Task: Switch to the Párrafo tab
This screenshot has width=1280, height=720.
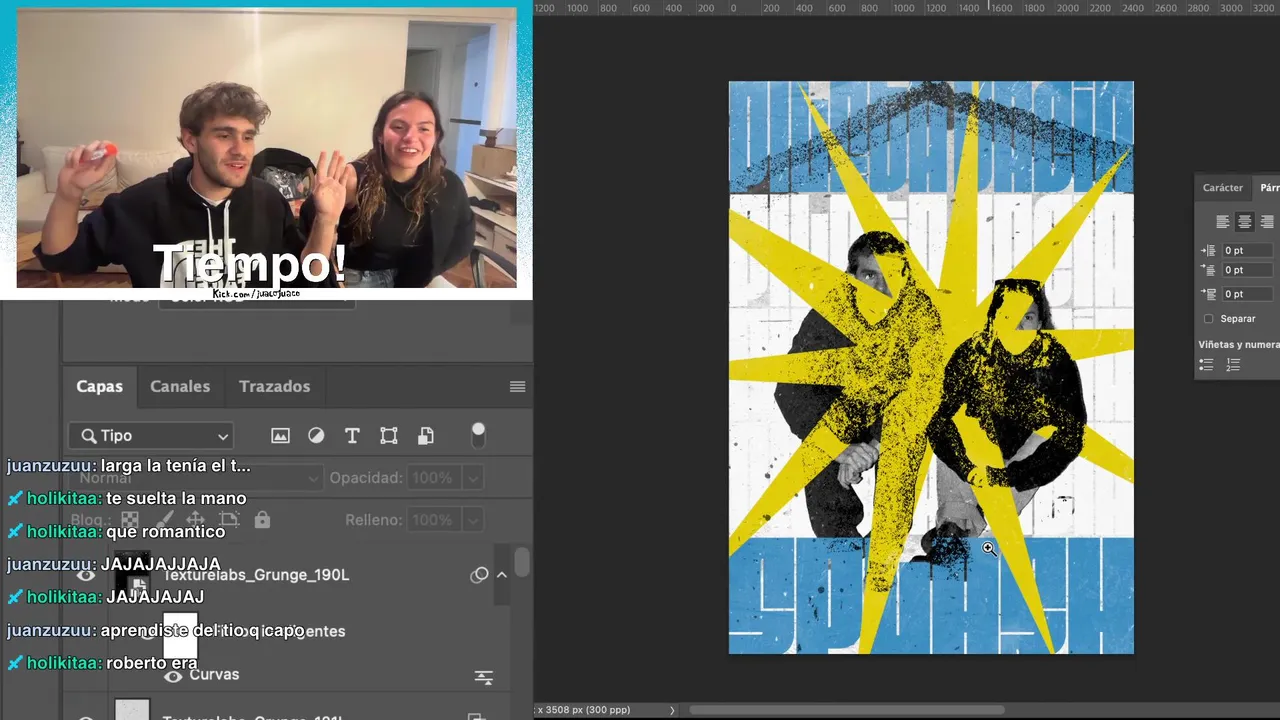Action: point(1269,188)
